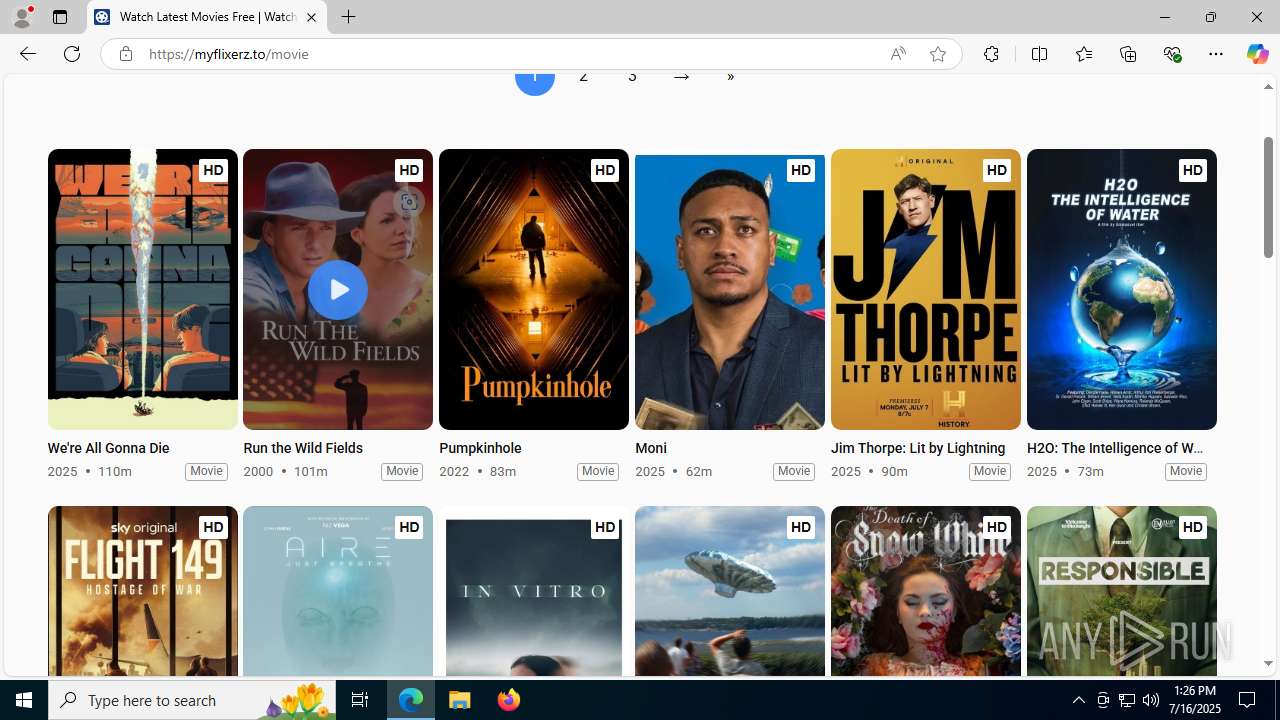Viewport: 1280px width, 720px height.
Task: Open Jim Thorpe movie poster
Action: [x=926, y=290]
